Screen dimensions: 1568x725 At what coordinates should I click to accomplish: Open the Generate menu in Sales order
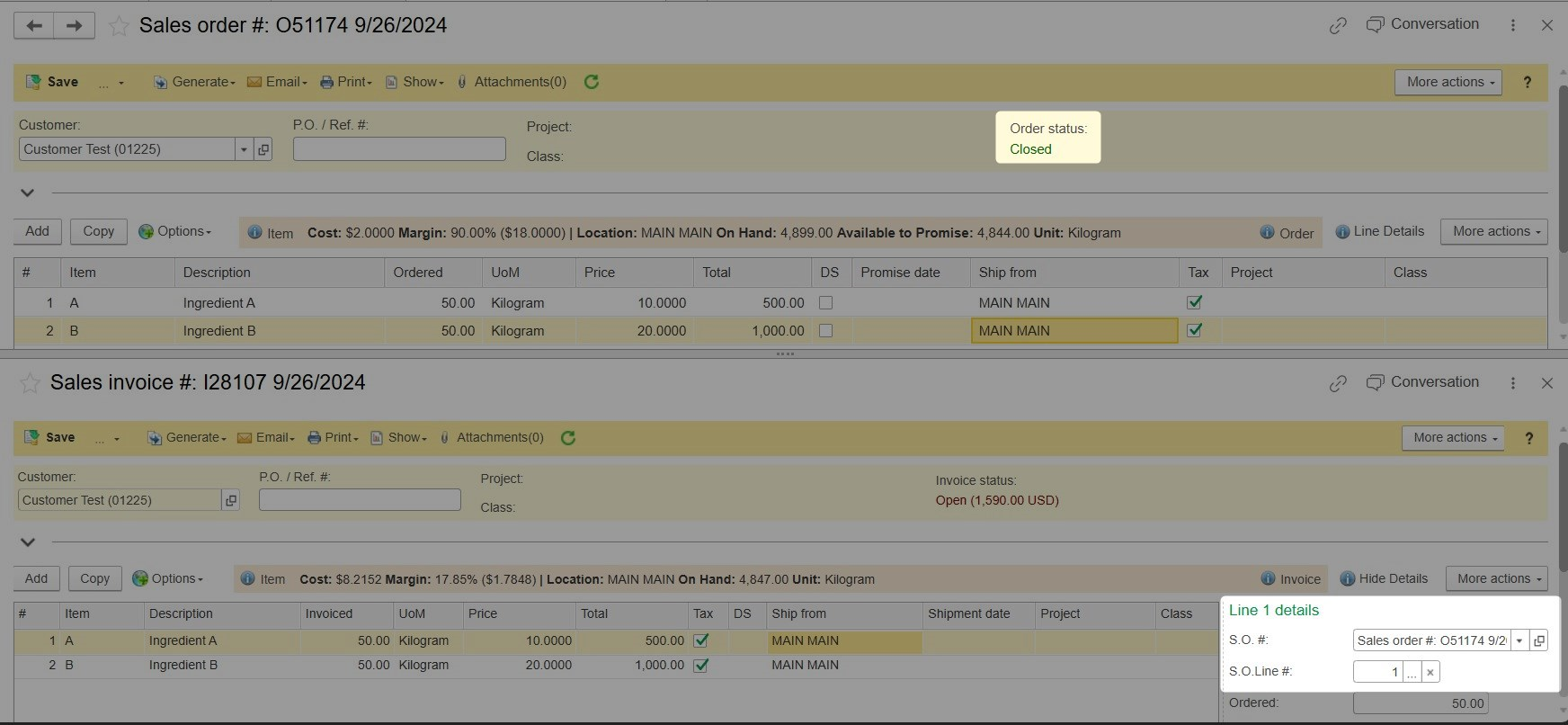(194, 82)
